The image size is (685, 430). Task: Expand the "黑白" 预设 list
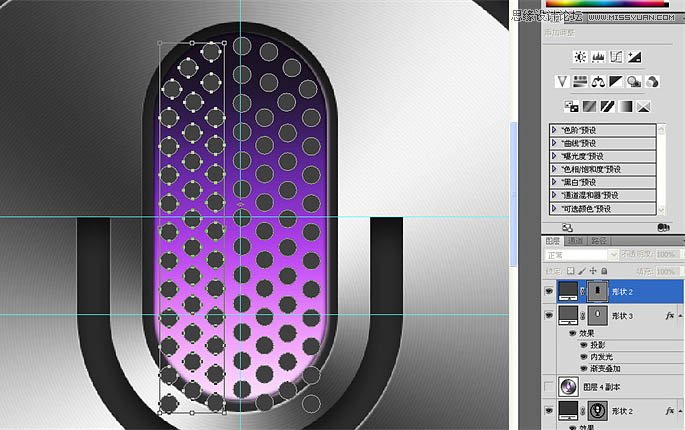tap(554, 182)
